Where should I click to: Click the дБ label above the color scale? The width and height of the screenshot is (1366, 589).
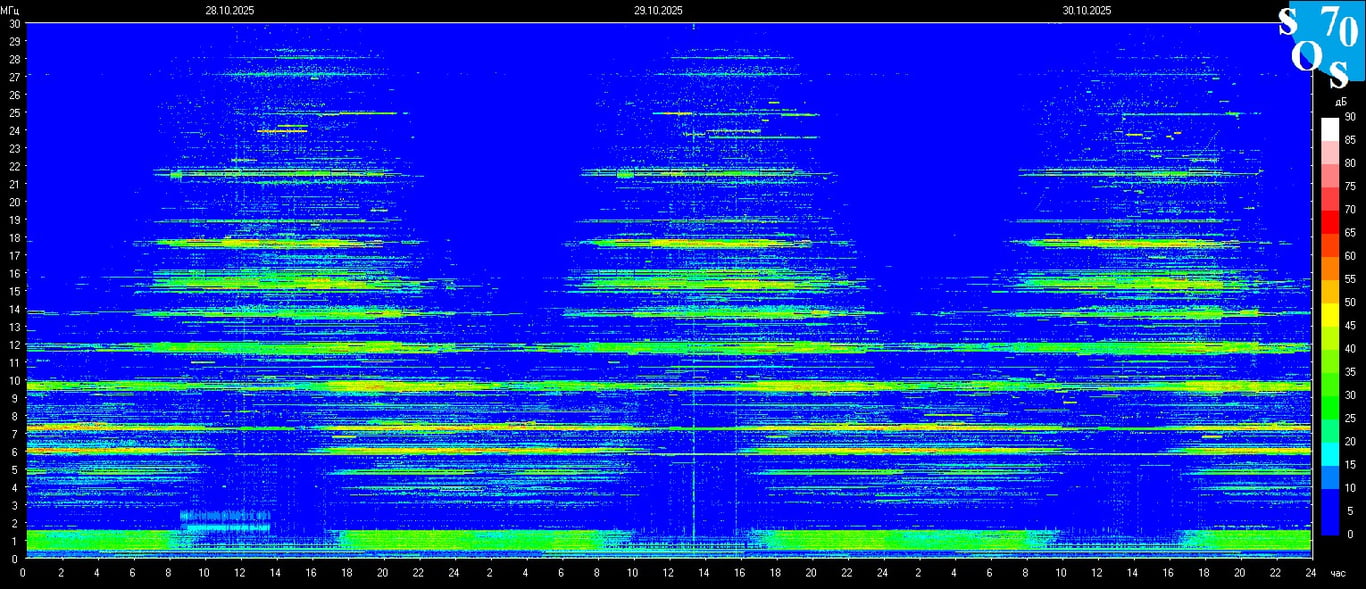tap(1339, 102)
